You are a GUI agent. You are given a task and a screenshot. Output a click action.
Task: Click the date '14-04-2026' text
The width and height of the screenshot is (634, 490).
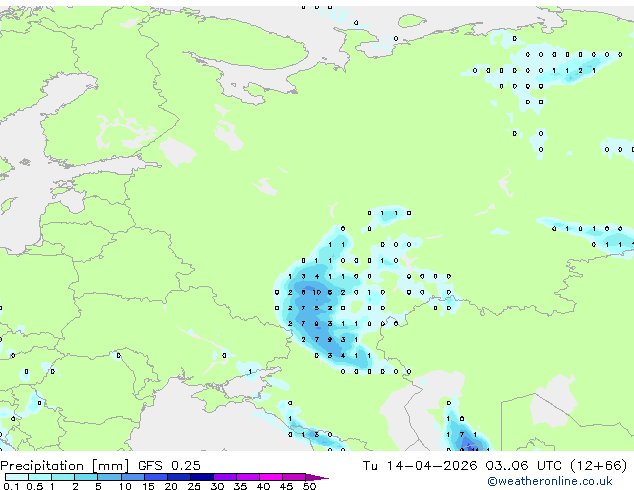click(431, 466)
